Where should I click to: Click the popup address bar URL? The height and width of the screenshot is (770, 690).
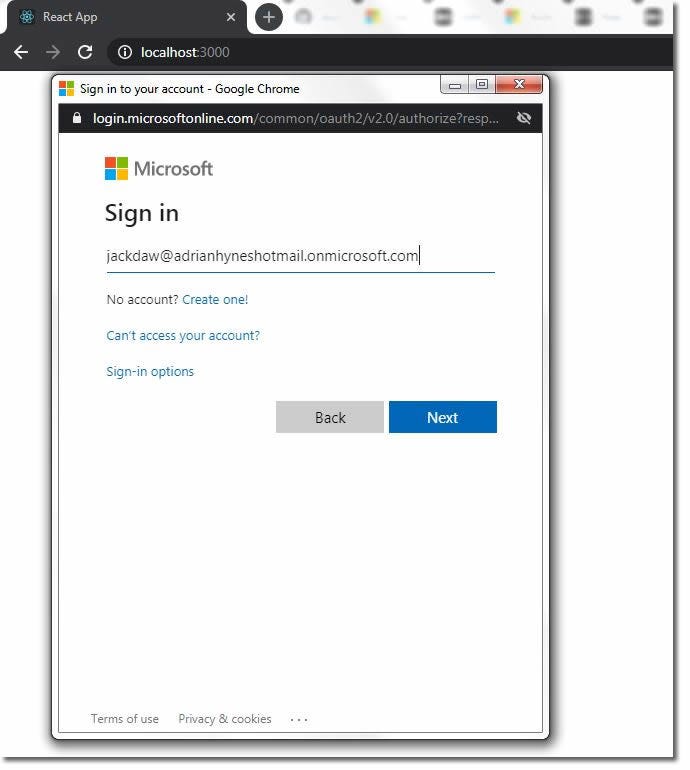296,118
